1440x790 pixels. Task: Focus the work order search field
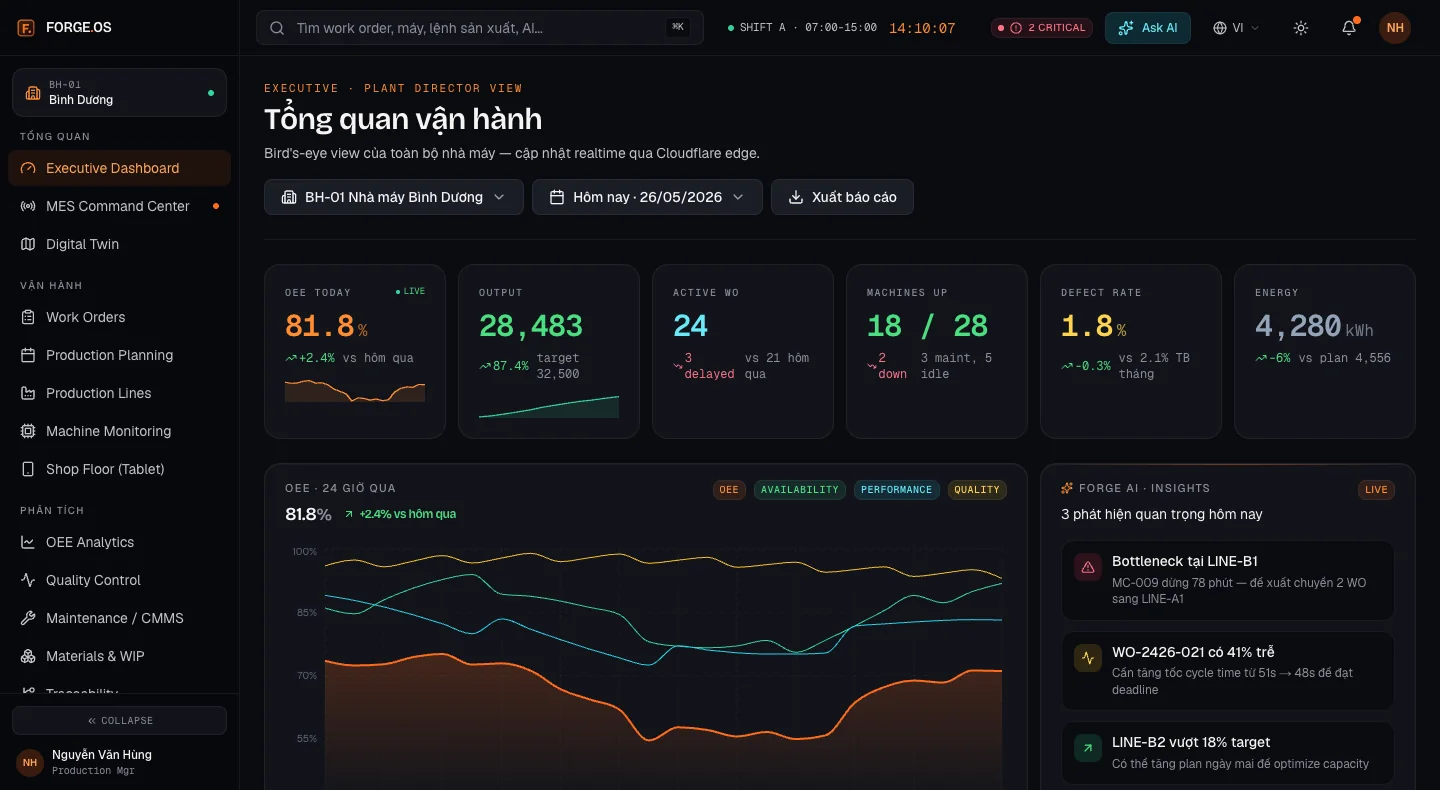pos(480,28)
